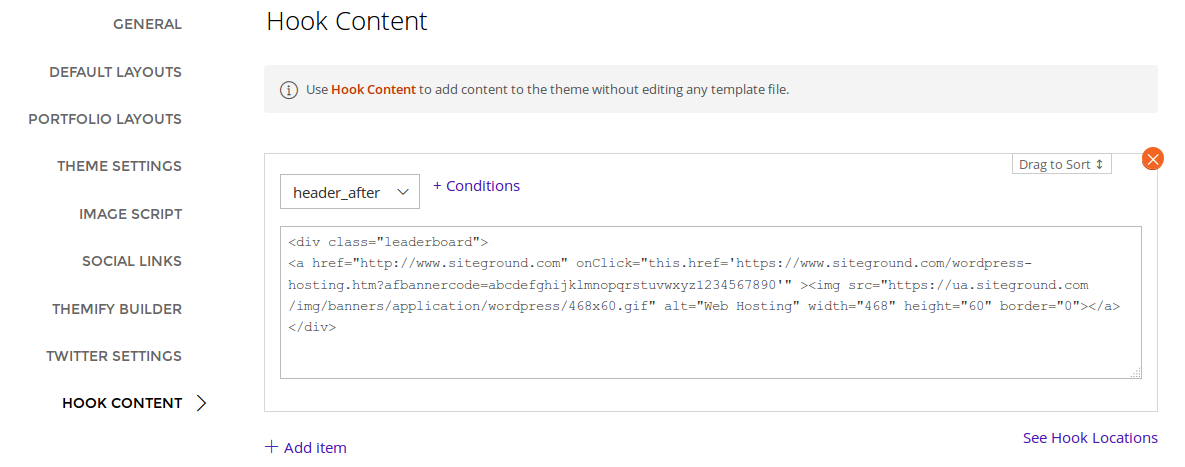The height and width of the screenshot is (467, 1185).
Task: Click the textarea resize handle corner
Action: tap(1135, 373)
